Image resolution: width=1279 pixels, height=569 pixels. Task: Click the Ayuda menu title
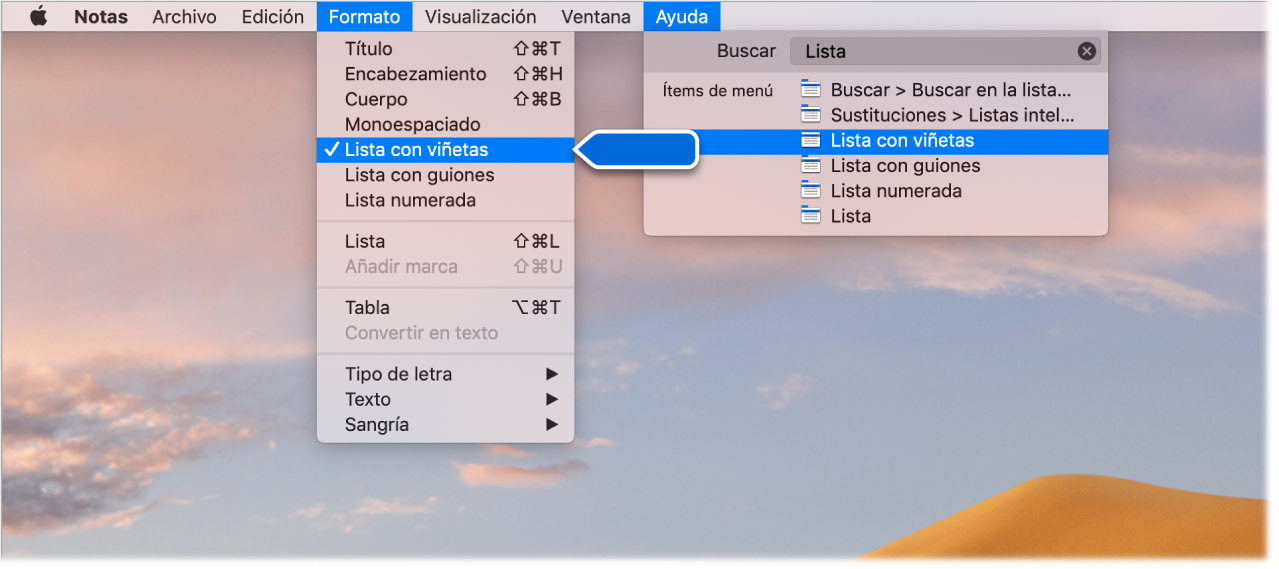pyautogui.click(x=682, y=17)
